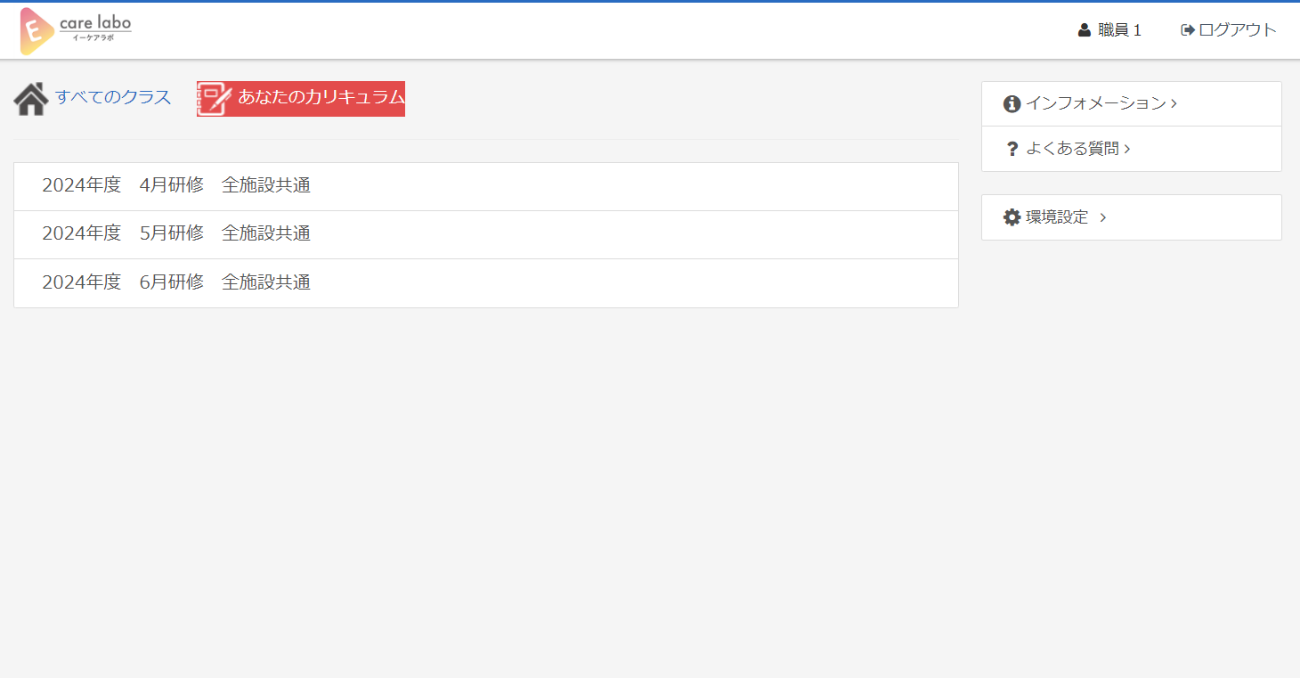This screenshot has width=1300, height=678.
Task: Open the 職員１ user menu
Action: click(x=1119, y=30)
